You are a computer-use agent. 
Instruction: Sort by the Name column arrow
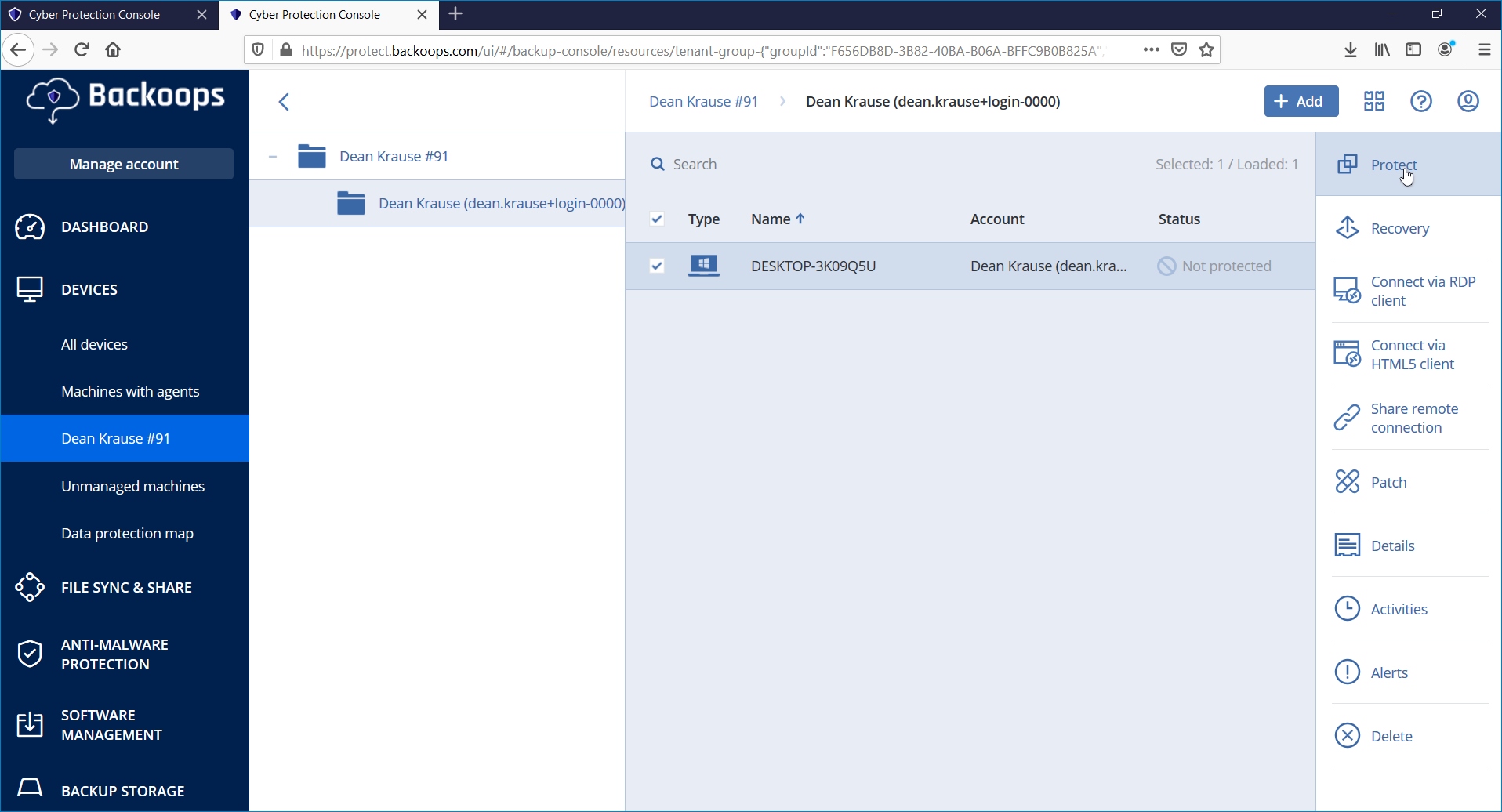pos(800,219)
